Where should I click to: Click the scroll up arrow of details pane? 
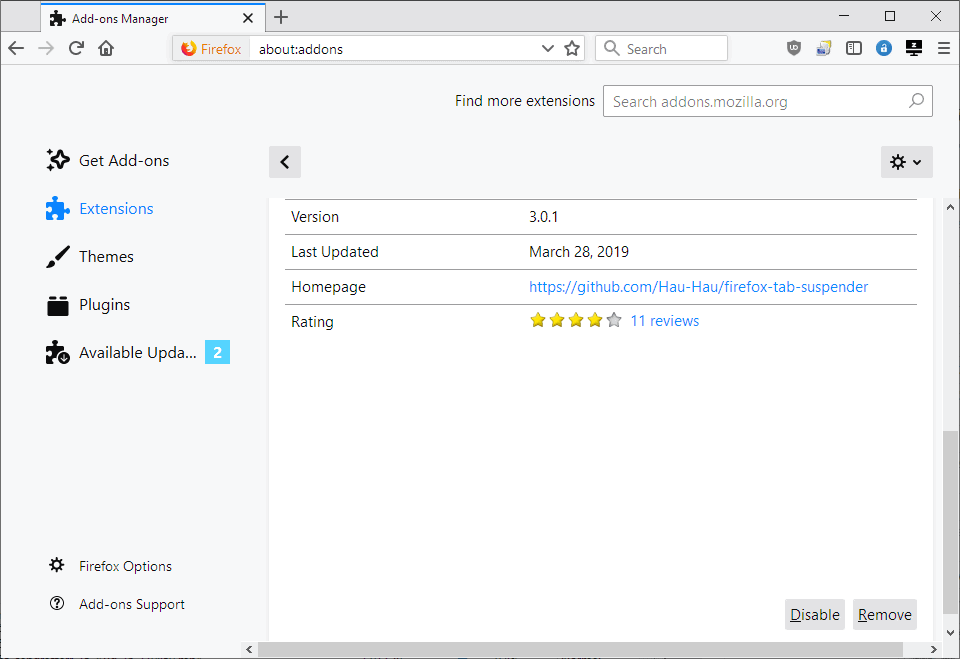click(950, 208)
